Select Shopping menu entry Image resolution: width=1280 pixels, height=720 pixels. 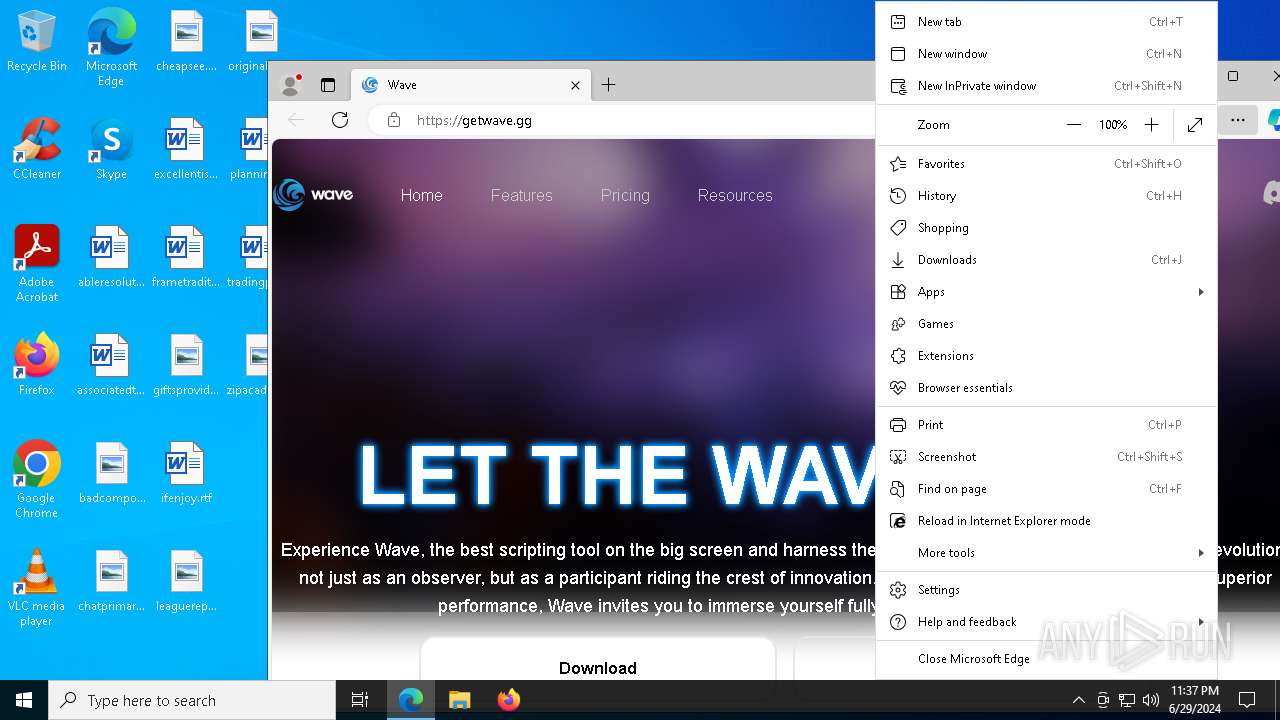pos(1046,228)
